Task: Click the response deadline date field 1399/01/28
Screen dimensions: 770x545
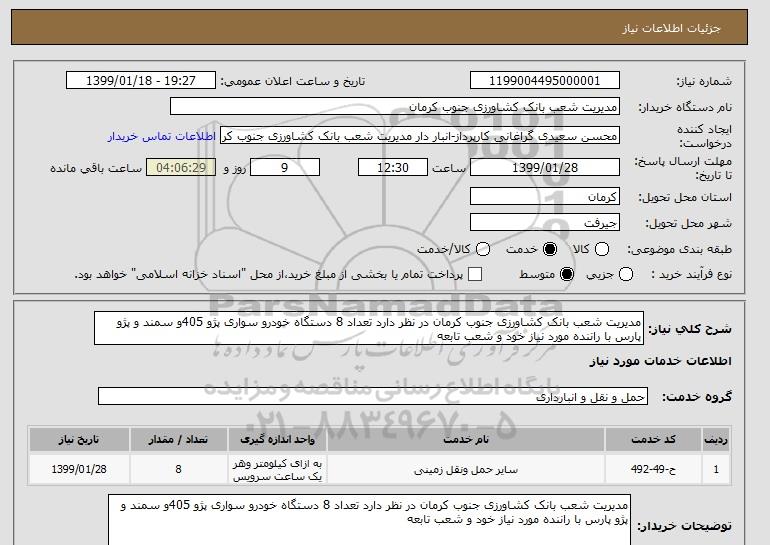Action: tap(545, 167)
